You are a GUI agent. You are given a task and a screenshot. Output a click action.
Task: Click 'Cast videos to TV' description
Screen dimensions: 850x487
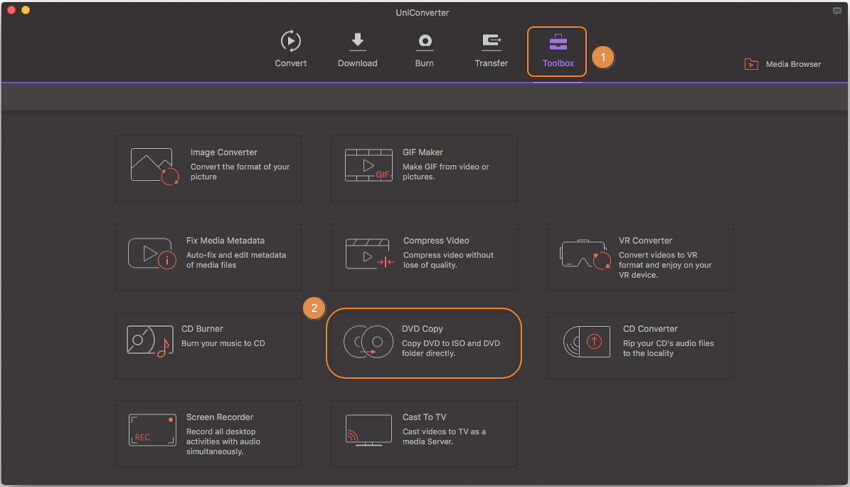[443, 437]
